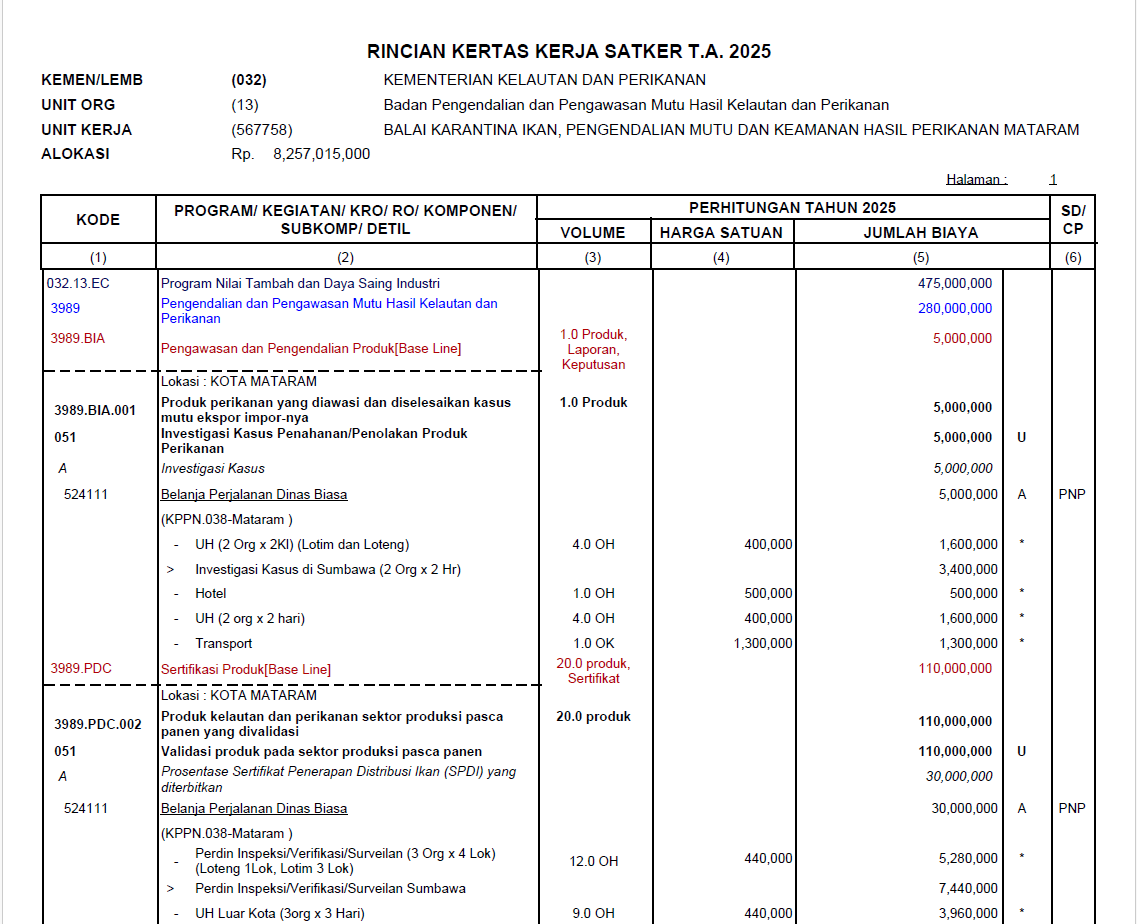Click the Hotel detail row label
The width and height of the screenshot is (1137, 924).
point(211,594)
